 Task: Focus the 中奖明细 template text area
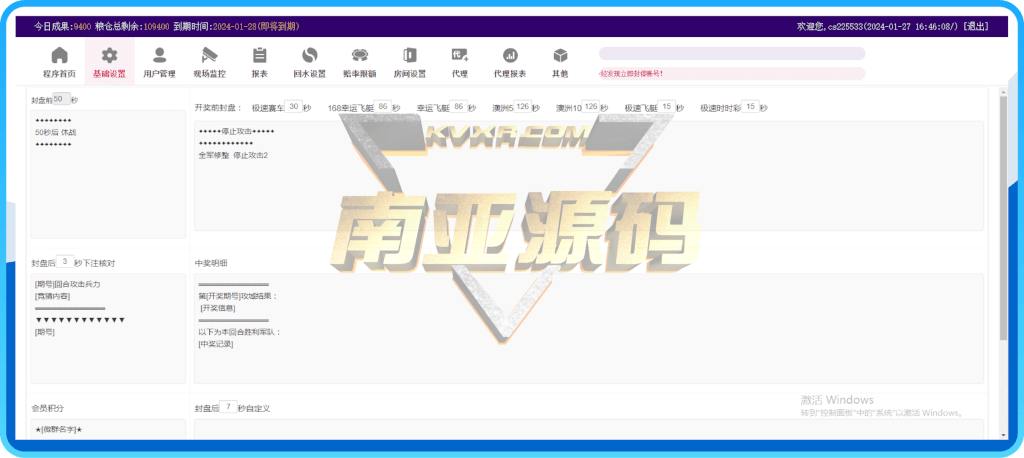(588, 329)
